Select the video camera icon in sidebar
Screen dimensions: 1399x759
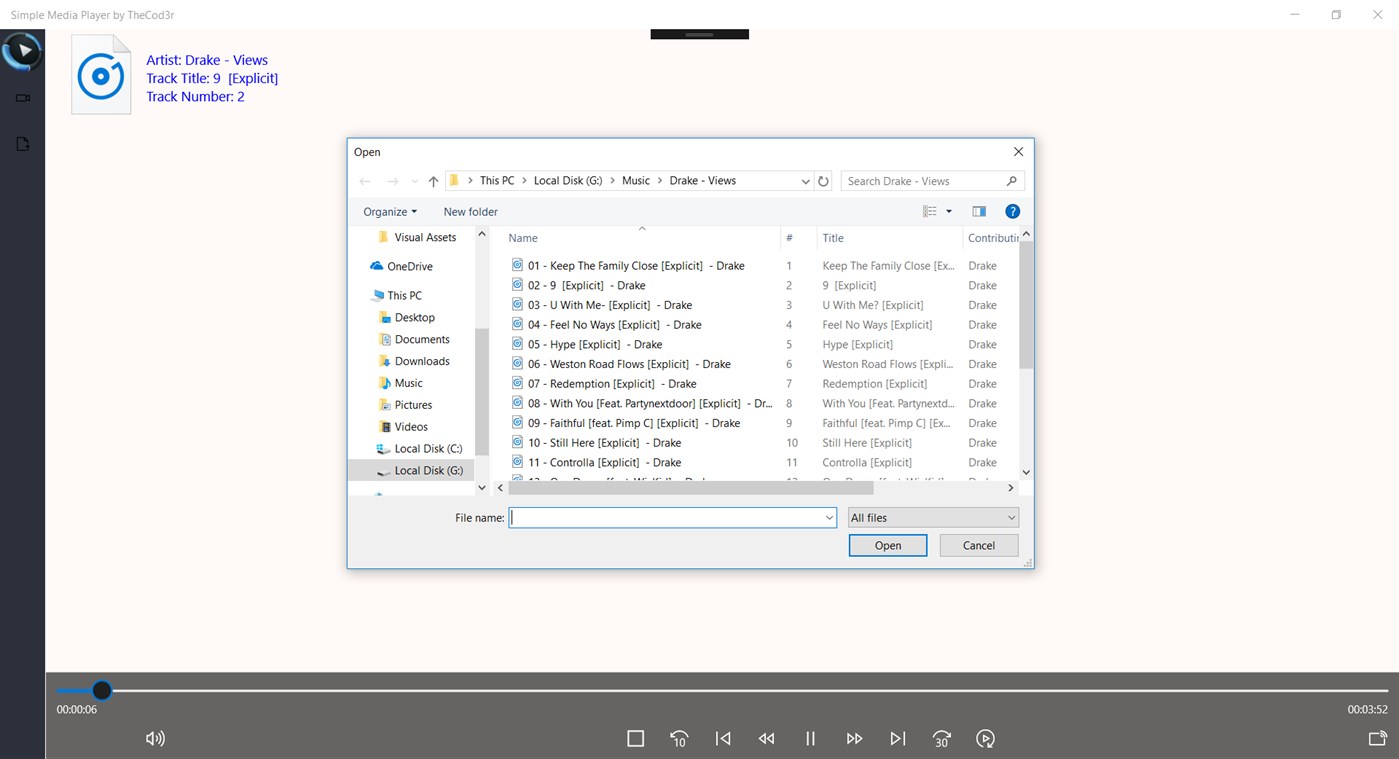[22, 97]
